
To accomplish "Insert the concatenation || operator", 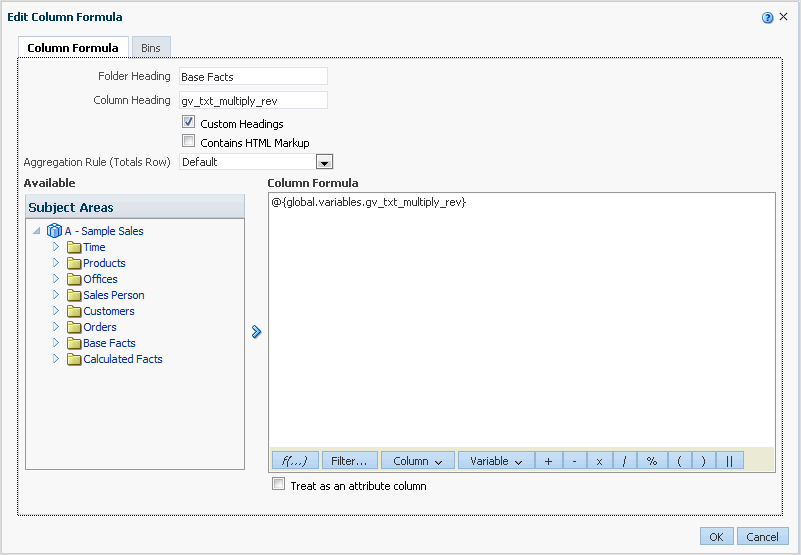I will coord(729,461).
